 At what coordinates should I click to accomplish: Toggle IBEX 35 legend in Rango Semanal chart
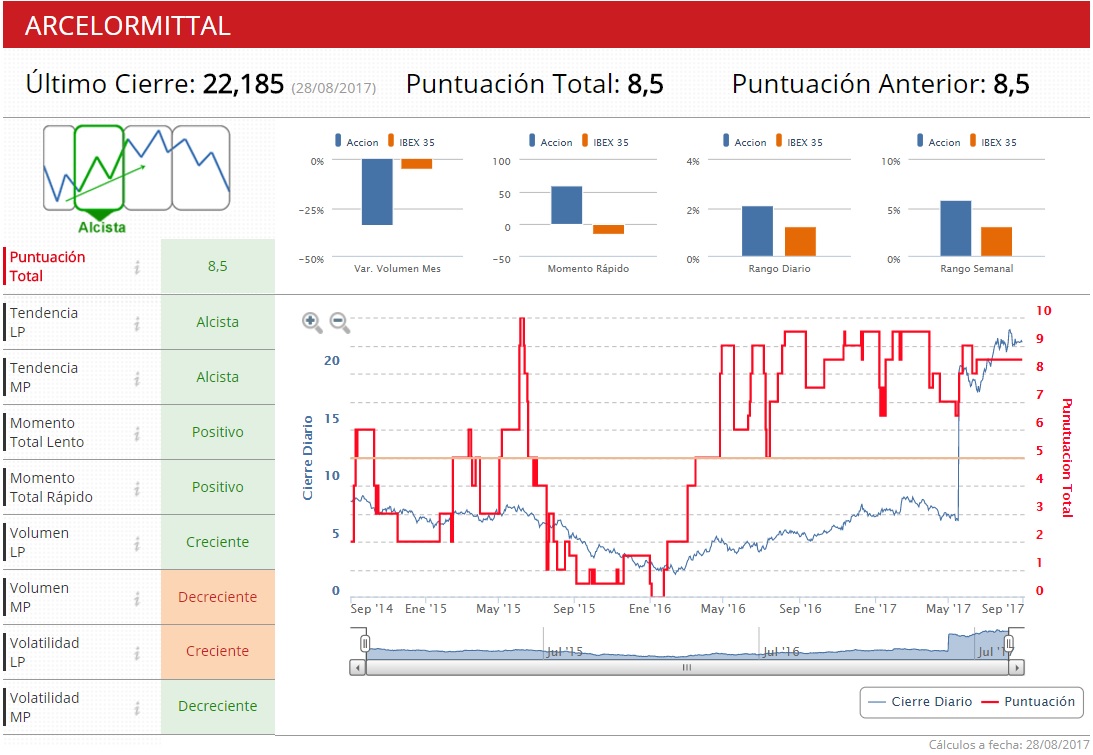click(x=993, y=142)
